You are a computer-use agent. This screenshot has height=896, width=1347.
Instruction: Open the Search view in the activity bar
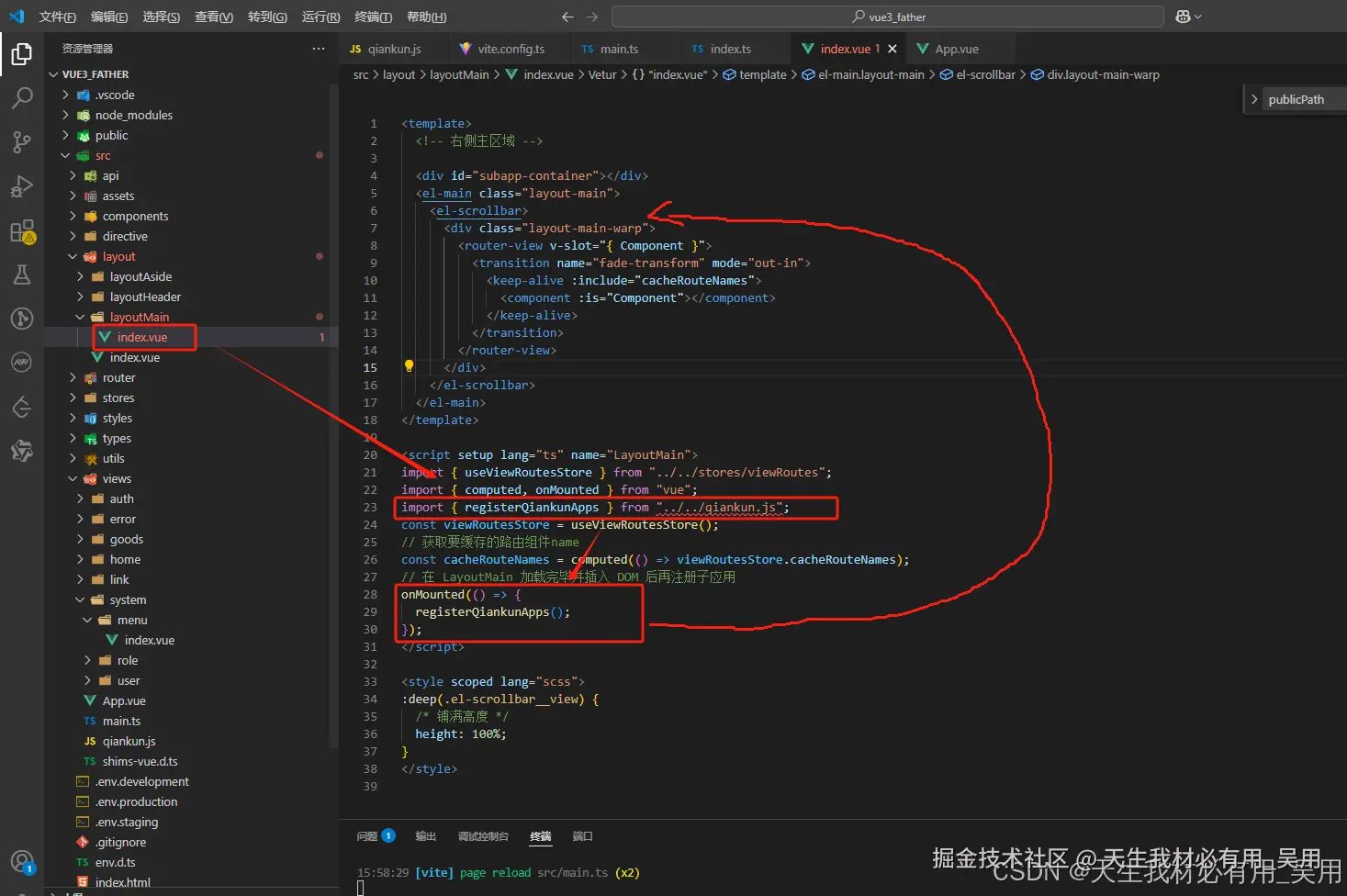[22, 98]
